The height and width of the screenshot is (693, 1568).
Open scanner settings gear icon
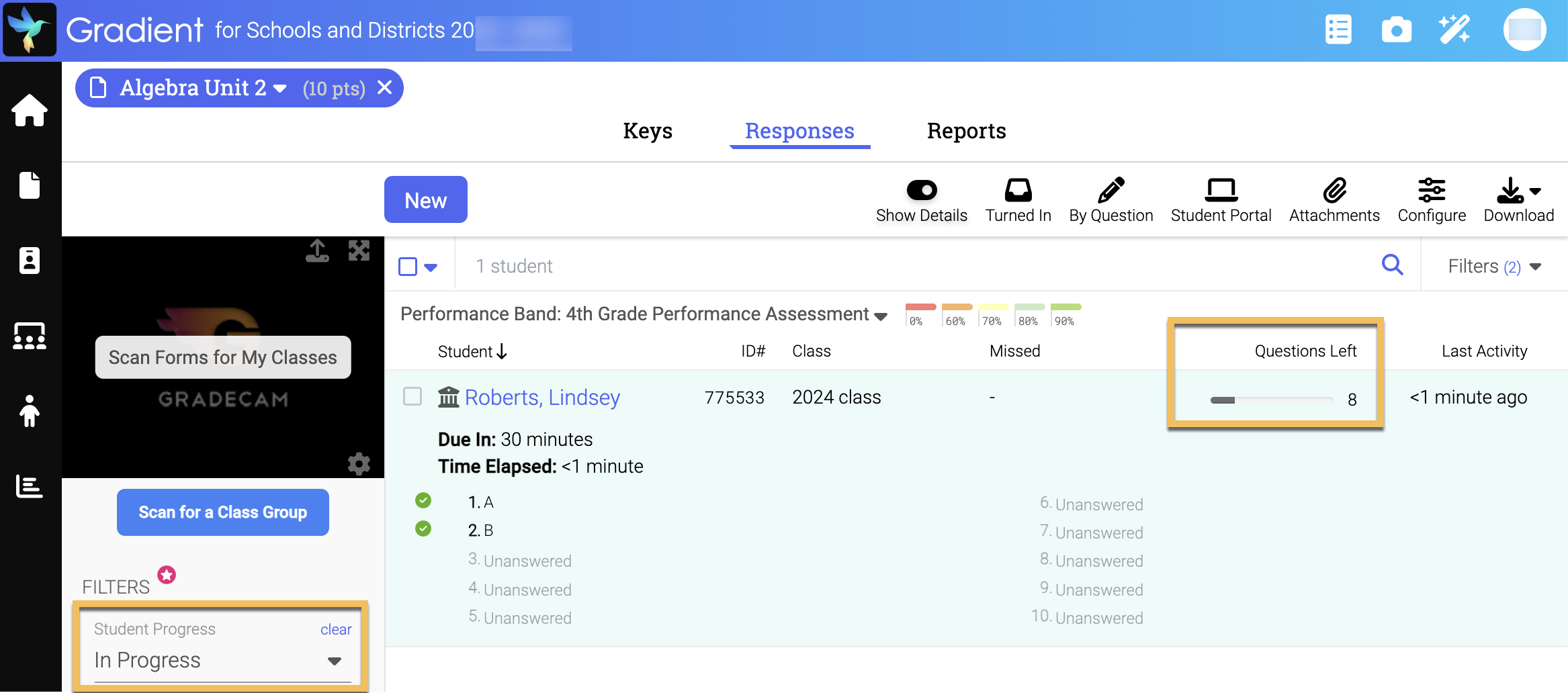[x=359, y=463]
